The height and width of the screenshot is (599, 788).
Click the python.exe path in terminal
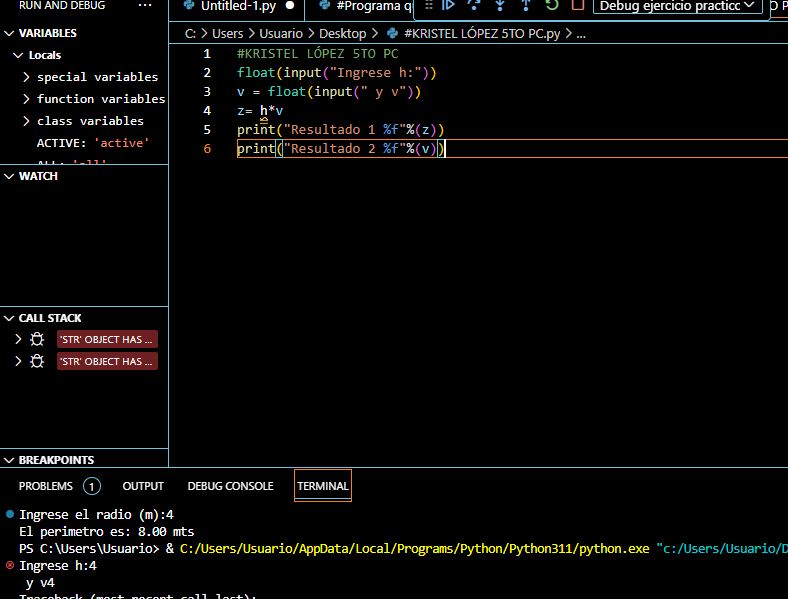tap(415, 549)
